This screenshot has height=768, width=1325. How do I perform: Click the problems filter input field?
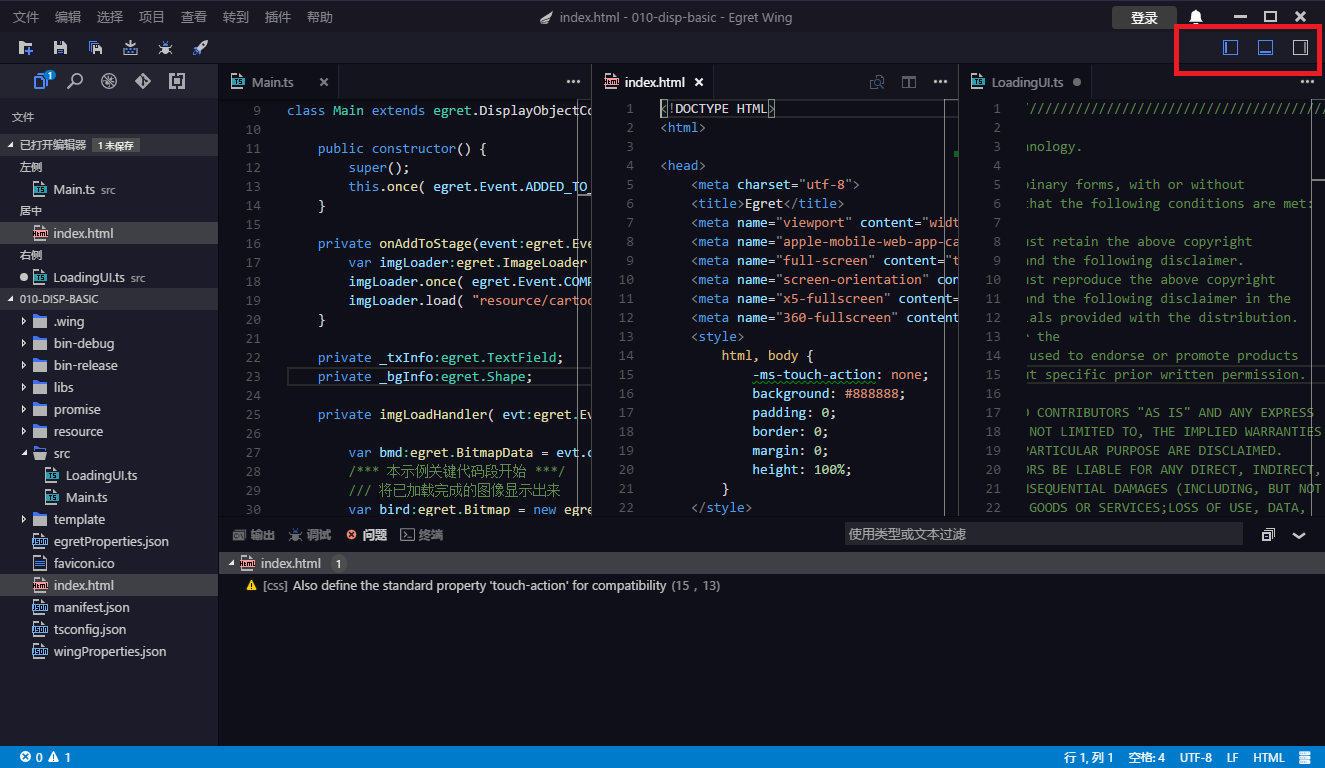click(x=1043, y=534)
